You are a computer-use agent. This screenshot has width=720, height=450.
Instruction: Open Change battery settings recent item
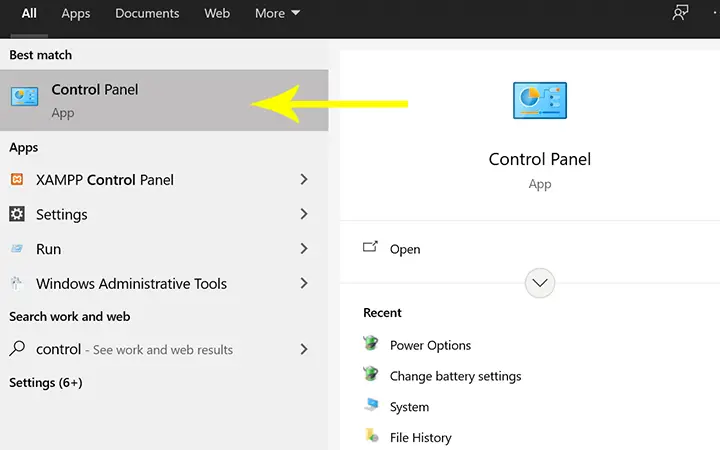[x=455, y=376]
